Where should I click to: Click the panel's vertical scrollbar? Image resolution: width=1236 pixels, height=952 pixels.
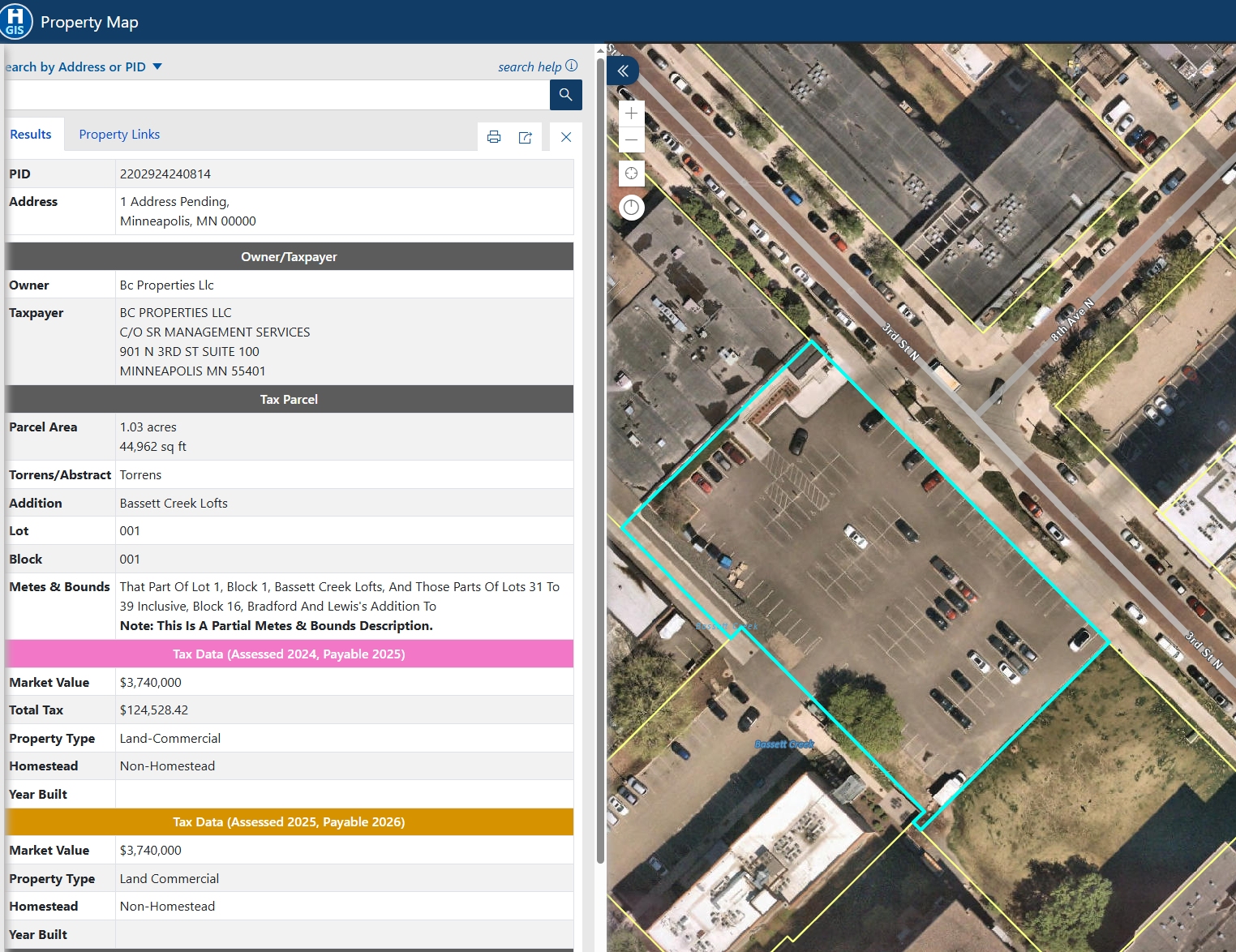(600, 405)
